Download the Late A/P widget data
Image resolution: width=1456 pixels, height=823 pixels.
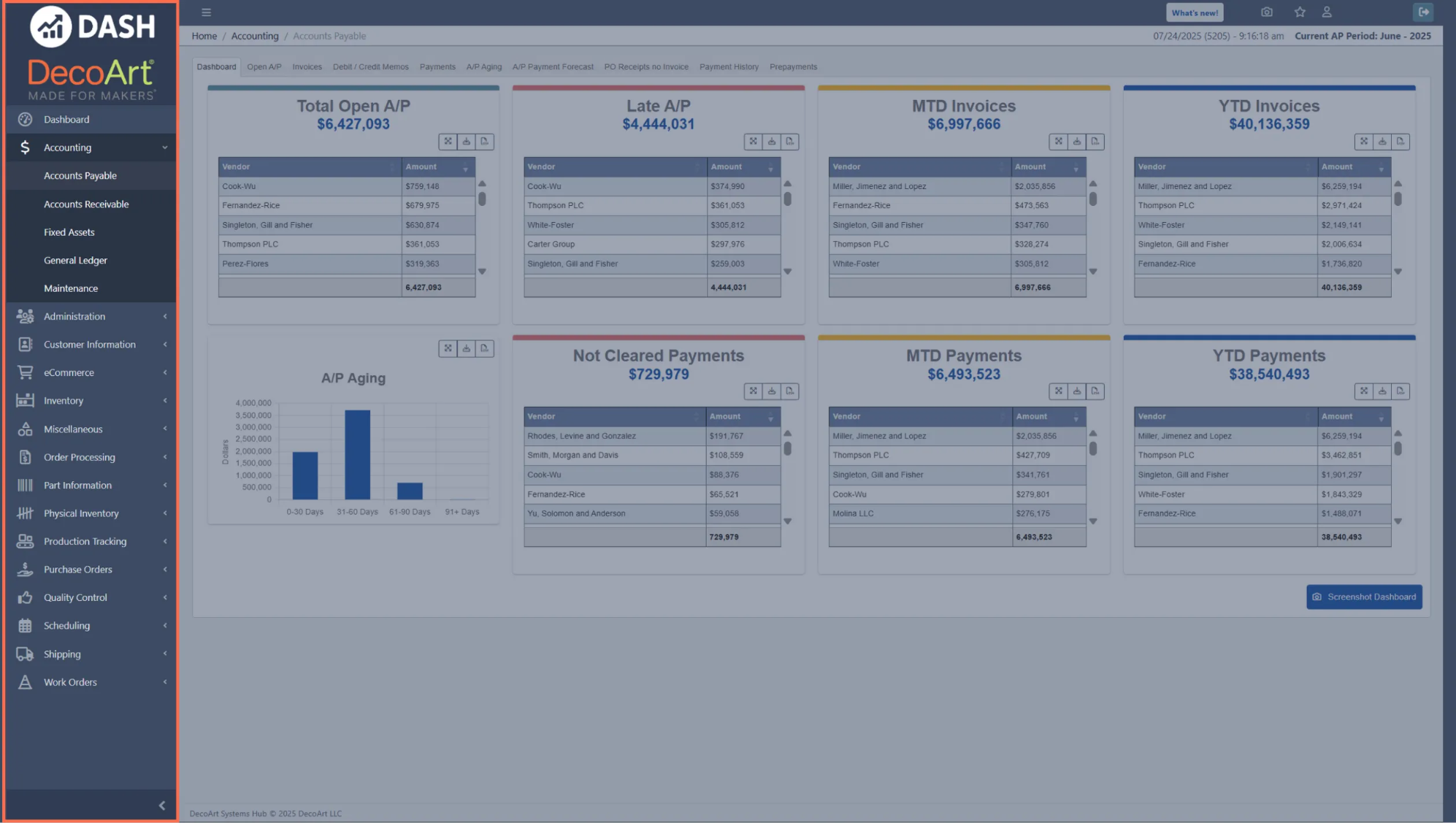[771, 142]
